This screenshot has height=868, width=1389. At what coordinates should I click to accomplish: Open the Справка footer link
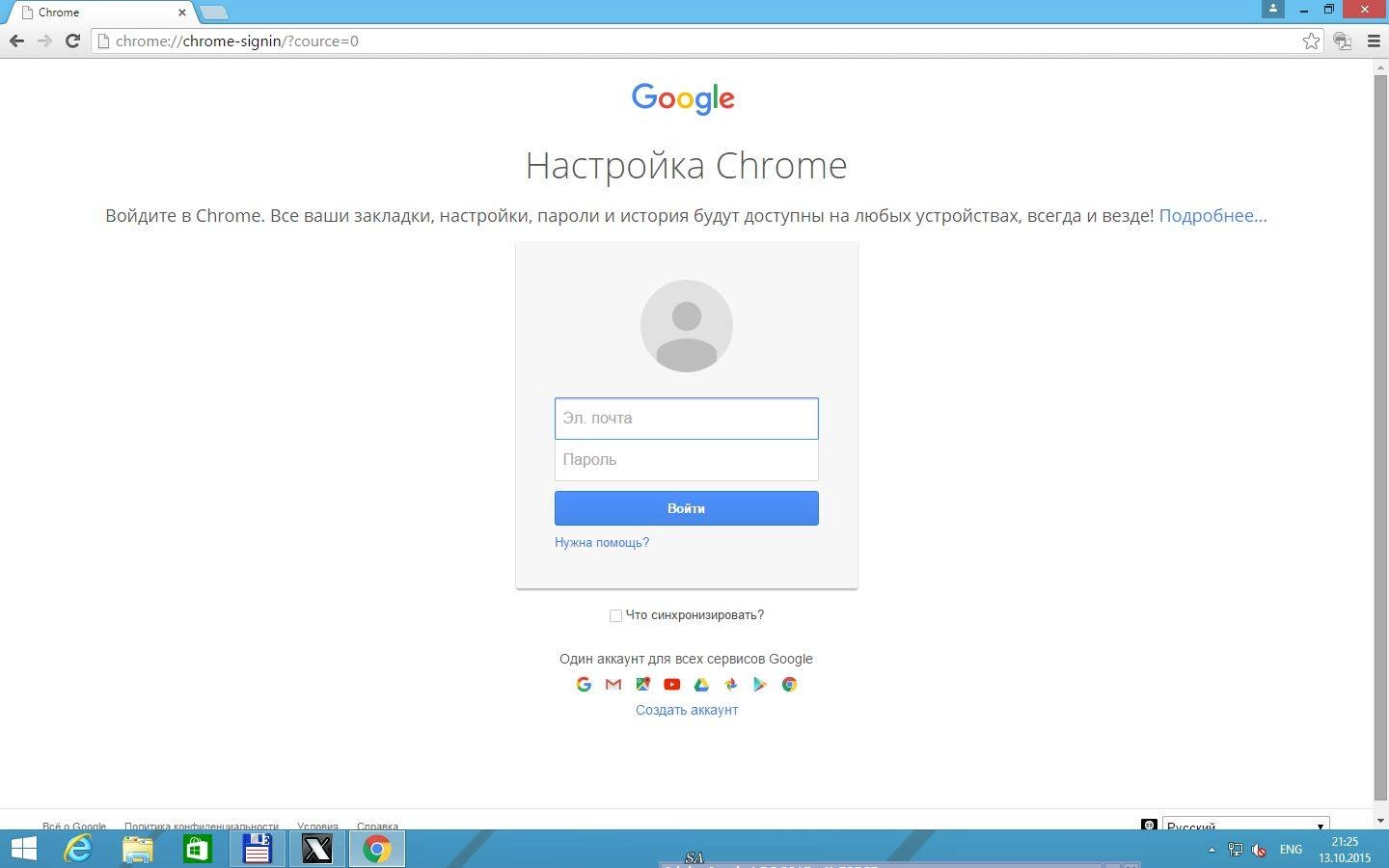click(377, 826)
